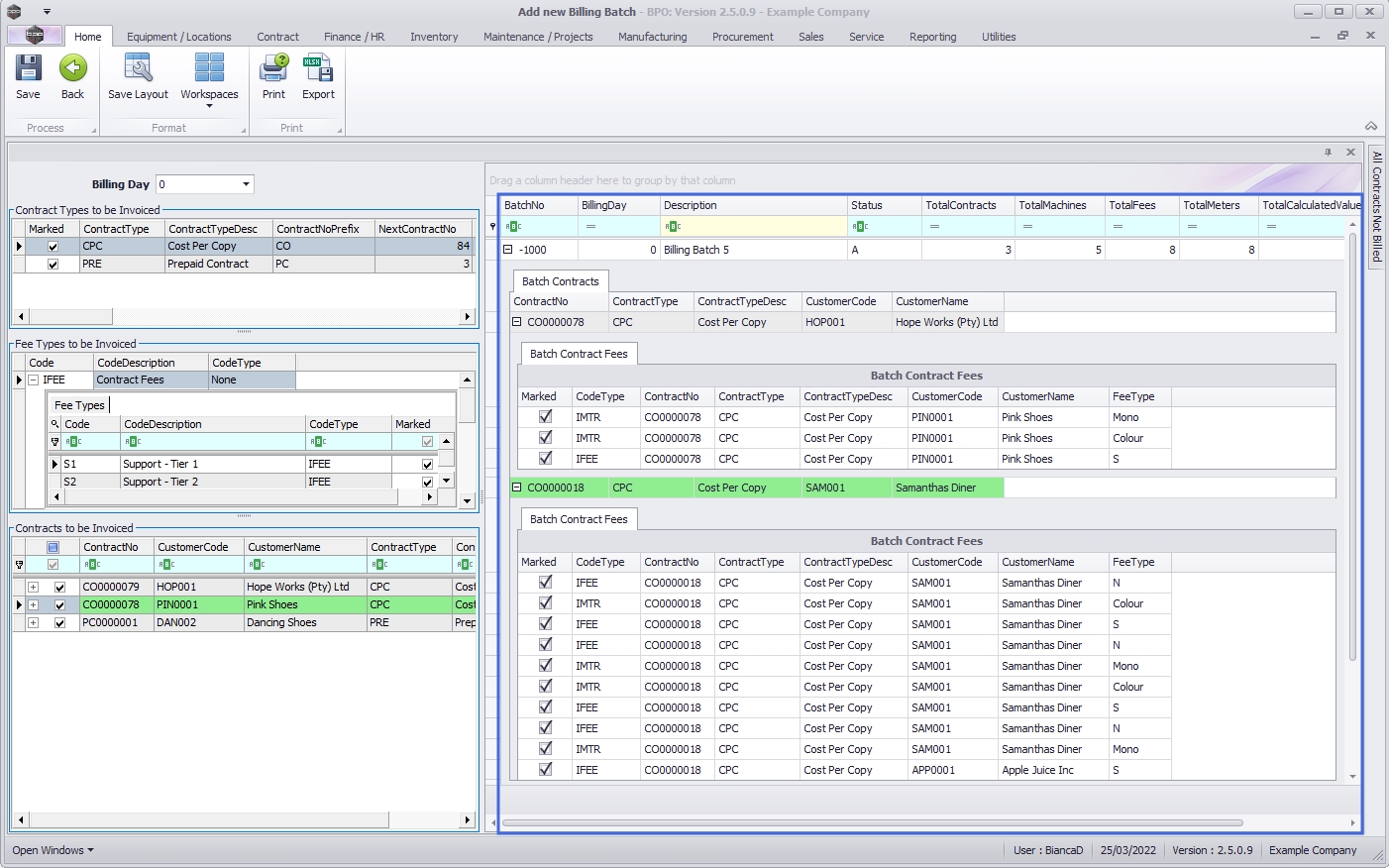
Task: Click the Save Layout icon
Action: (138, 69)
